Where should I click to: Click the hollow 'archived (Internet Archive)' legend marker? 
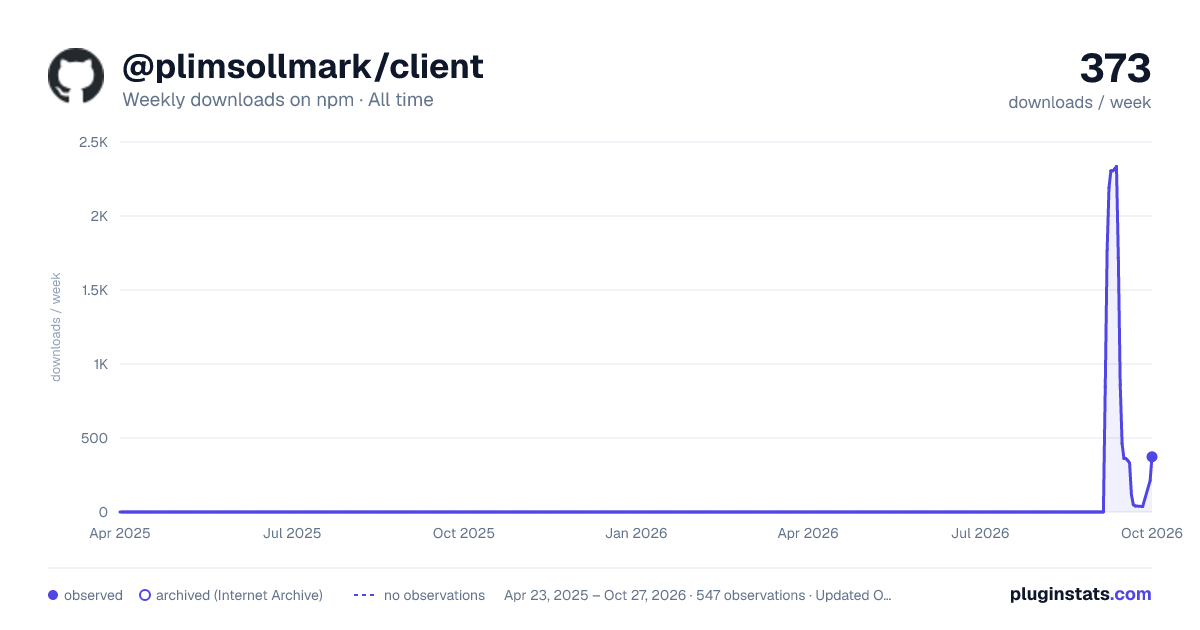145,595
